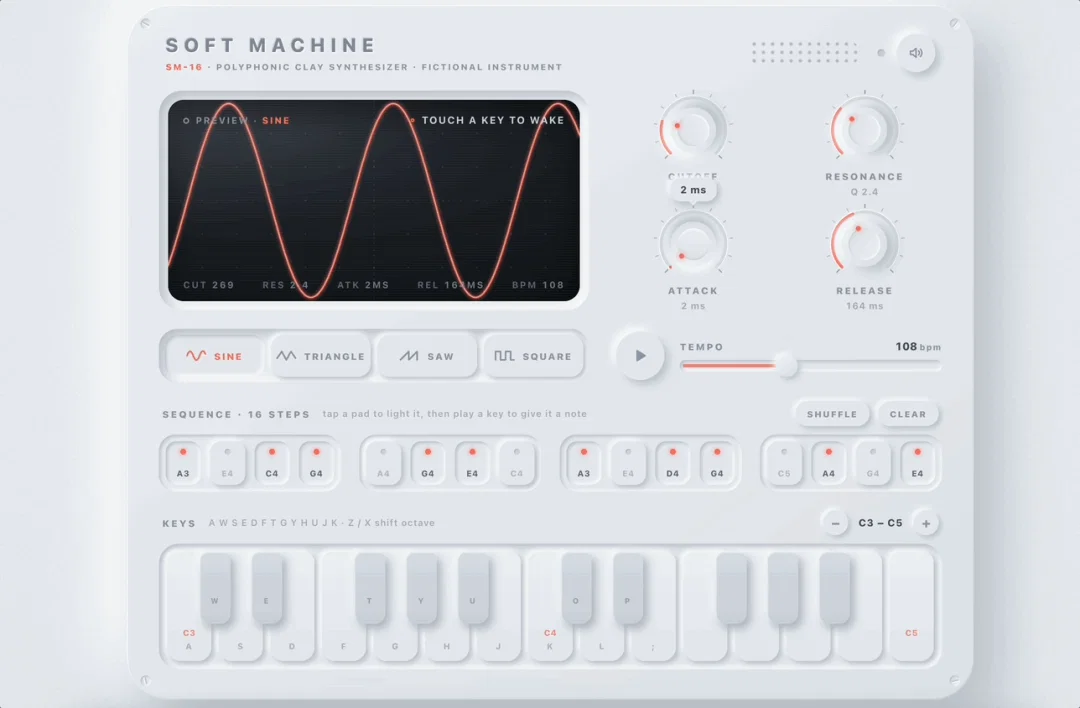Shift octave down with the minus button
The image size is (1080, 708).
(835, 523)
